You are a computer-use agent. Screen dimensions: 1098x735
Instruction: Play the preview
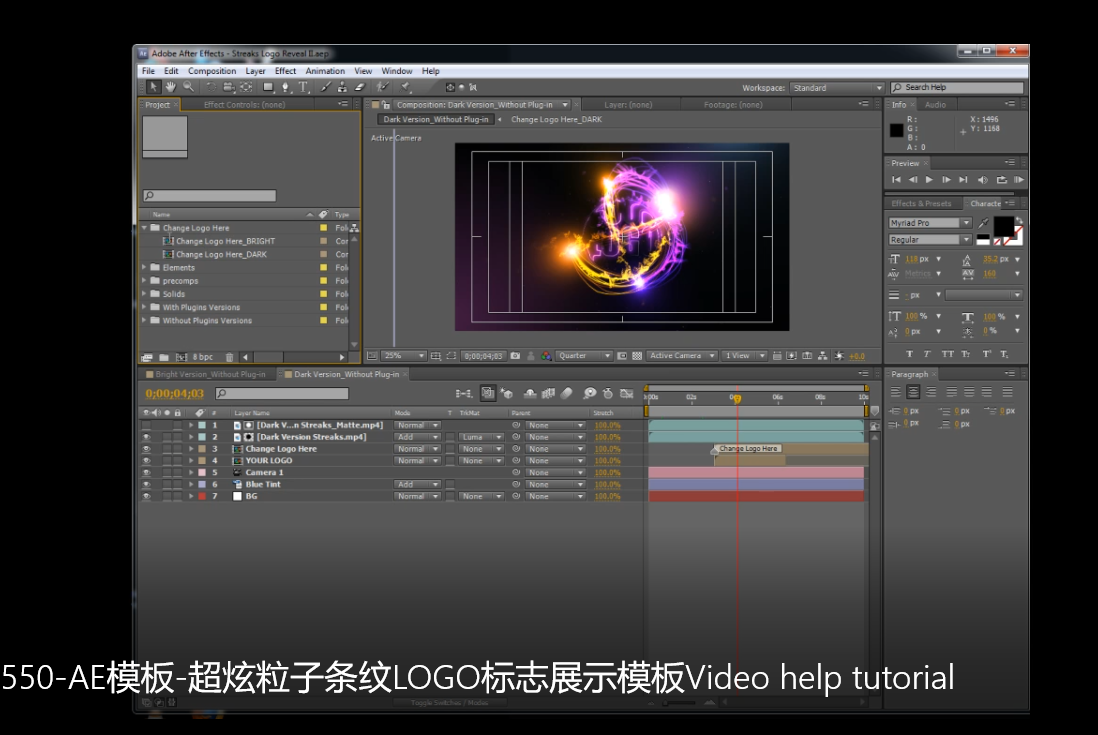click(929, 180)
